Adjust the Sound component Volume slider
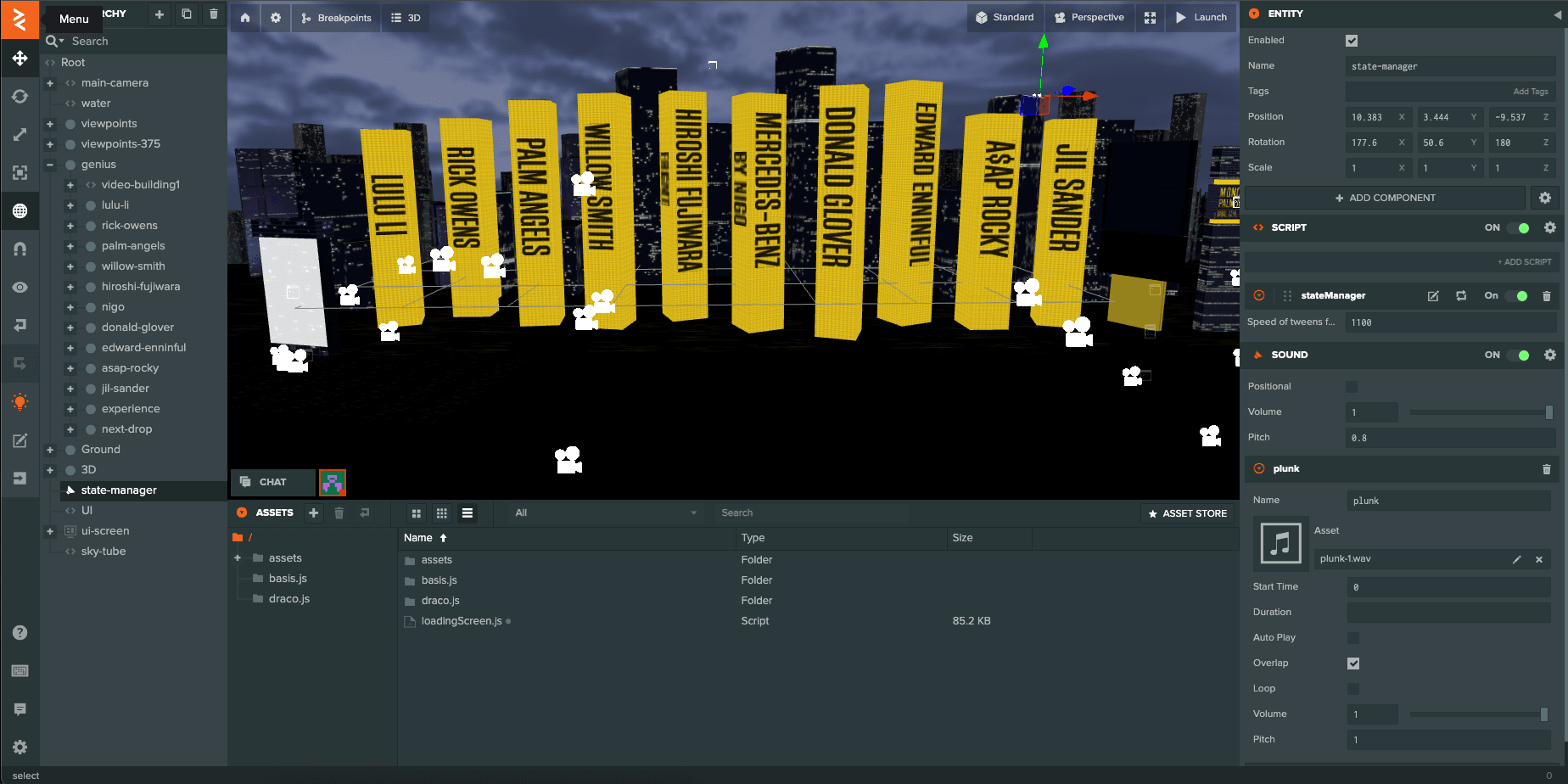The width and height of the screenshot is (1568, 784). [x=1481, y=412]
